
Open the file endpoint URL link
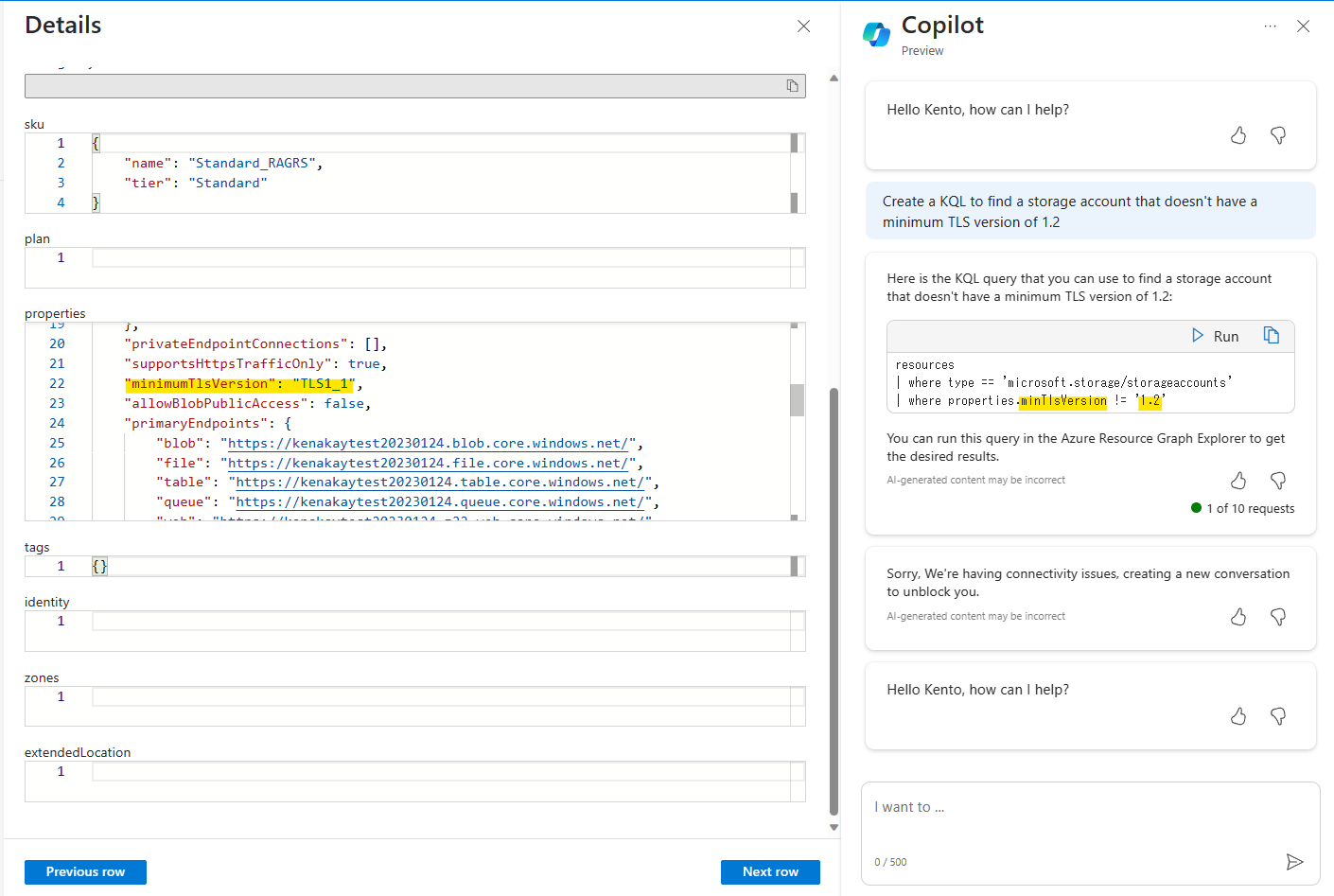(428, 463)
